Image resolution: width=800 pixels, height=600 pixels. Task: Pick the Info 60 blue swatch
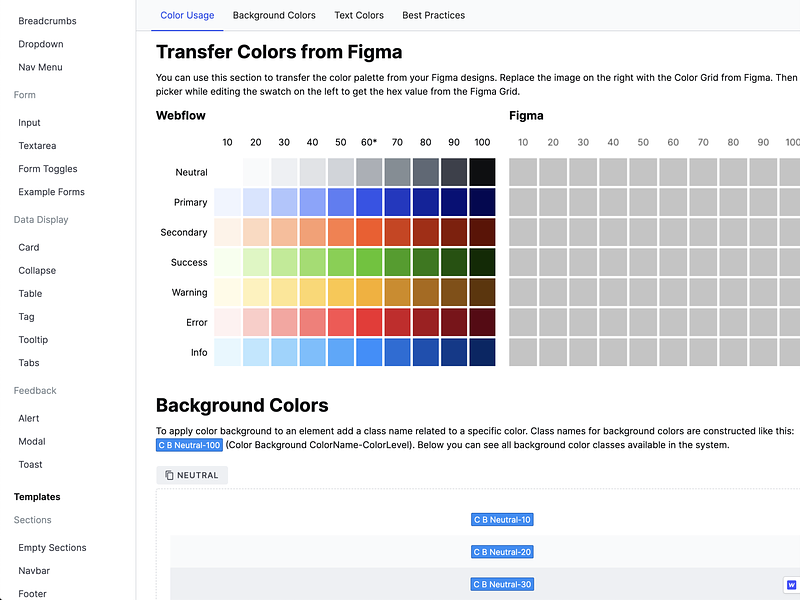pyautogui.click(x=369, y=352)
